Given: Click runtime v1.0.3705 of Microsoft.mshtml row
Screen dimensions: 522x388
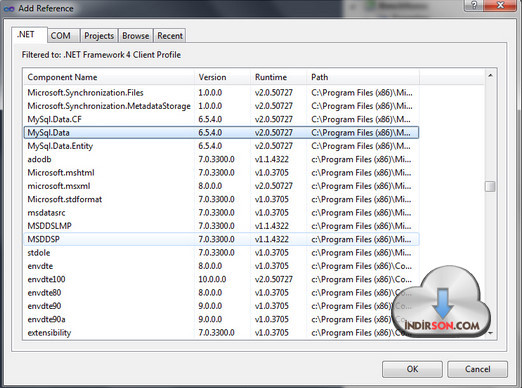Looking at the screenshot, I should click(x=272, y=173).
